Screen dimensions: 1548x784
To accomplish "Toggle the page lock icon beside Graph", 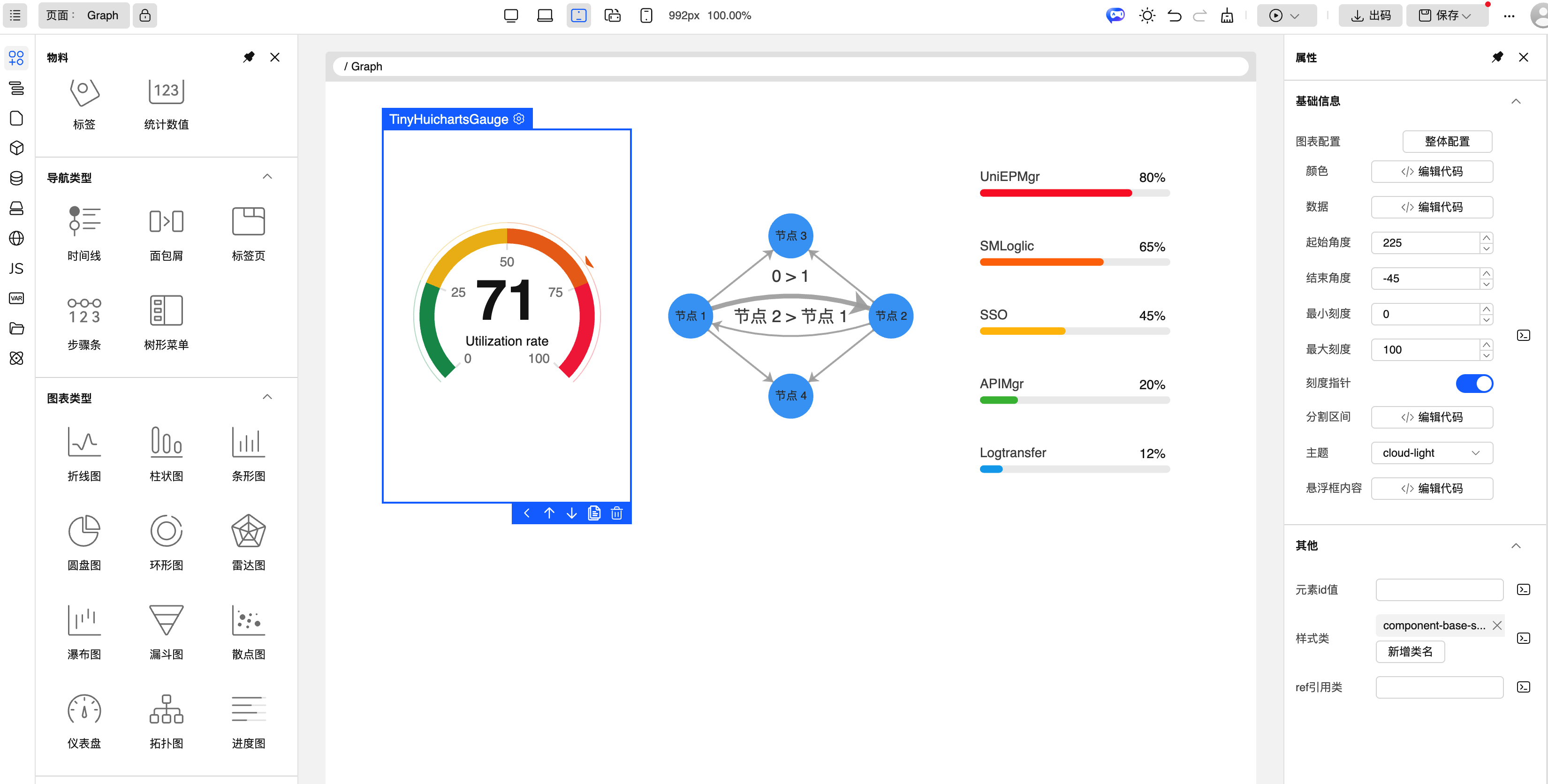I will tap(145, 15).
